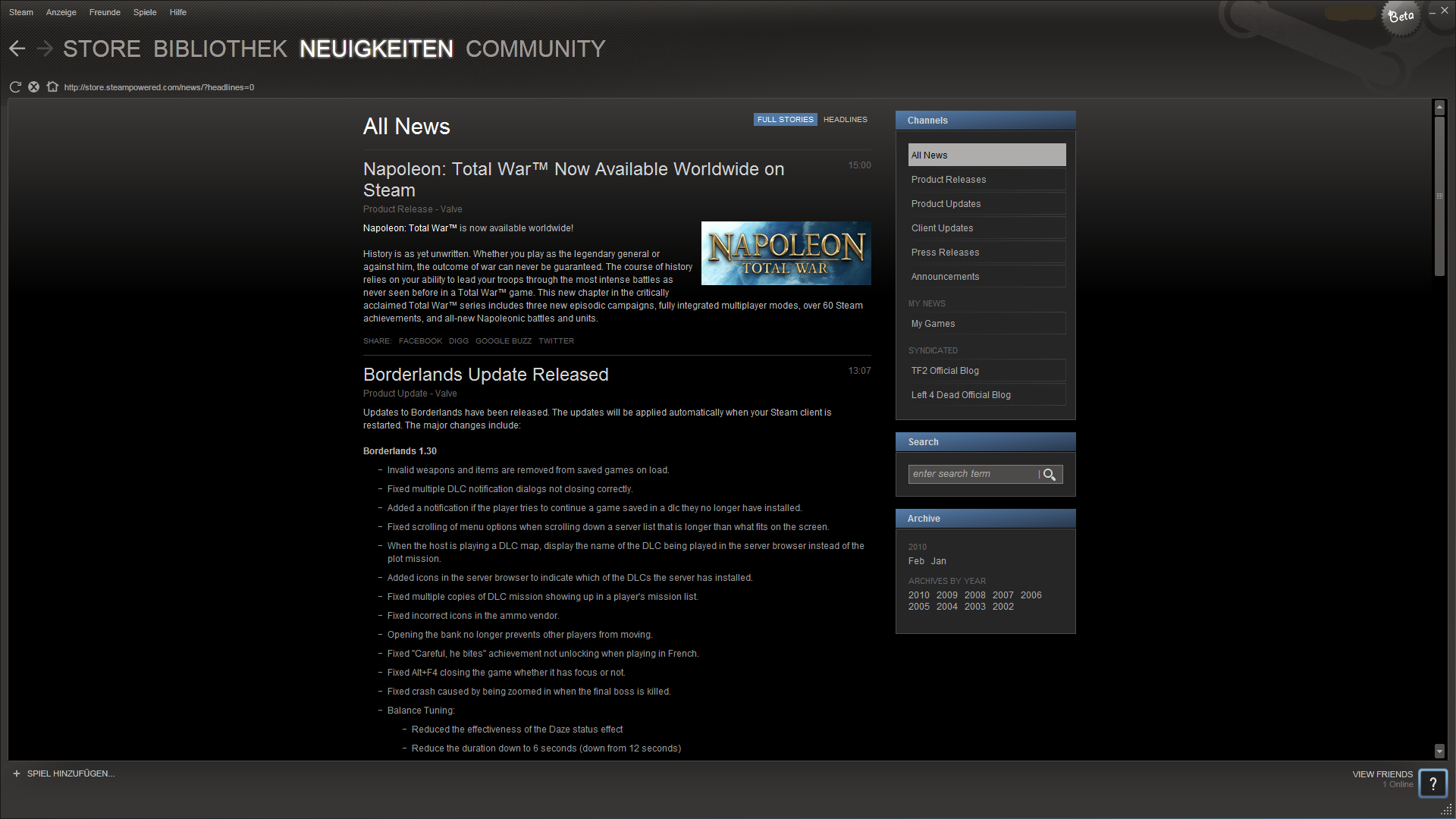Open VIEW FRIENDS list

1382,774
